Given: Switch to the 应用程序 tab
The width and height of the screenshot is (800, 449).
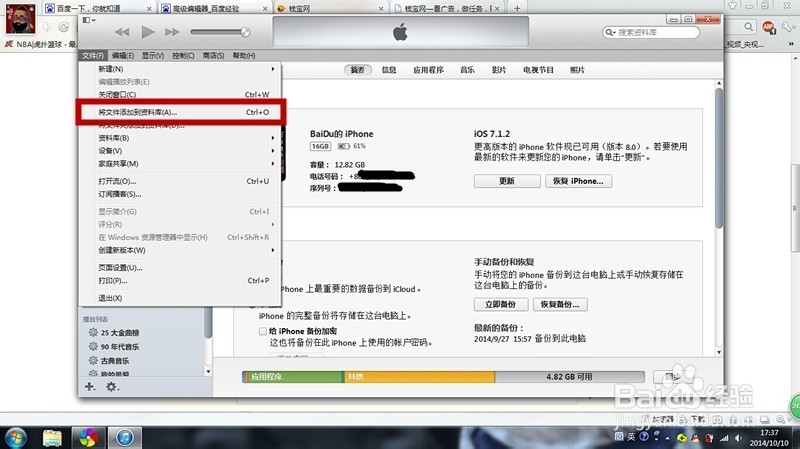Looking at the screenshot, I should point(428,70).
